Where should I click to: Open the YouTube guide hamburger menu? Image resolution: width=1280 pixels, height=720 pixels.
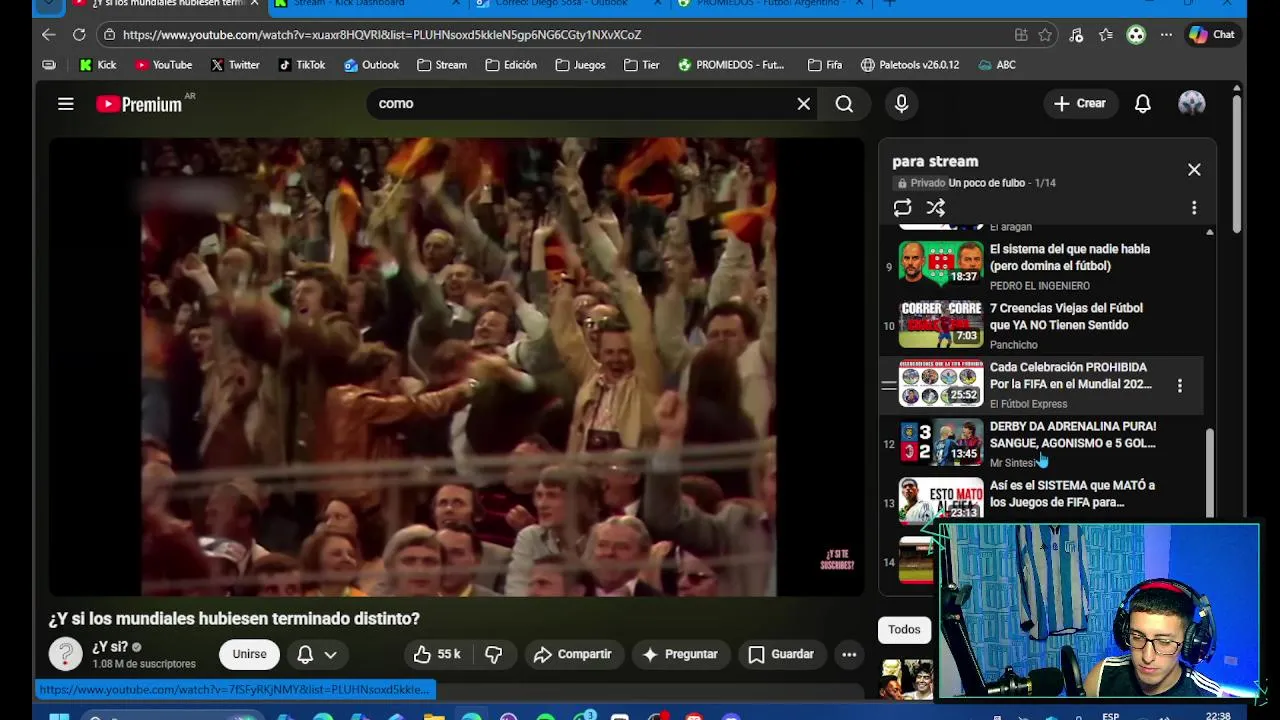tap(66, 103)
